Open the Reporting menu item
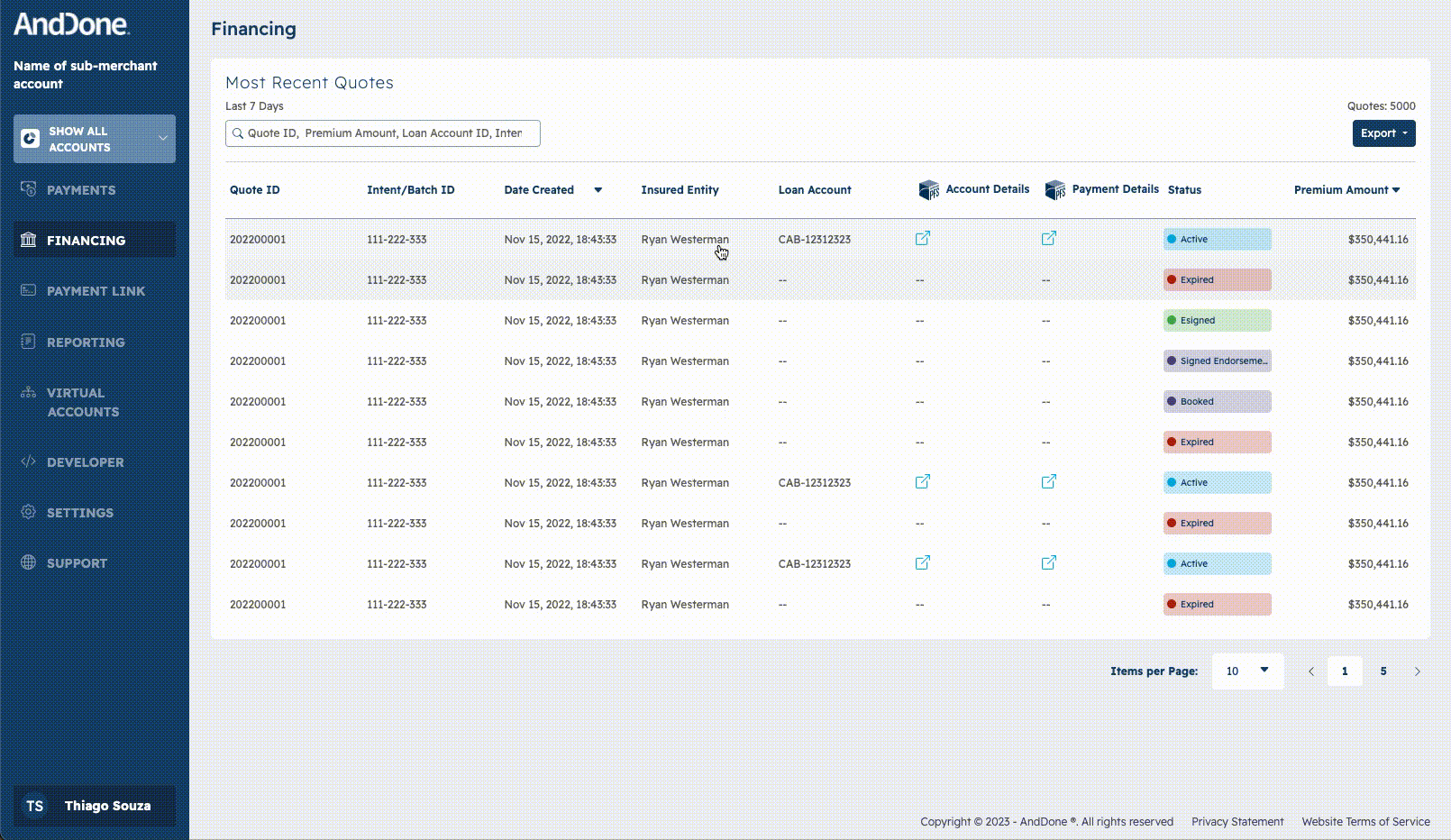The height and width of the screenshot is (840, 1451). tap(86, 342)
